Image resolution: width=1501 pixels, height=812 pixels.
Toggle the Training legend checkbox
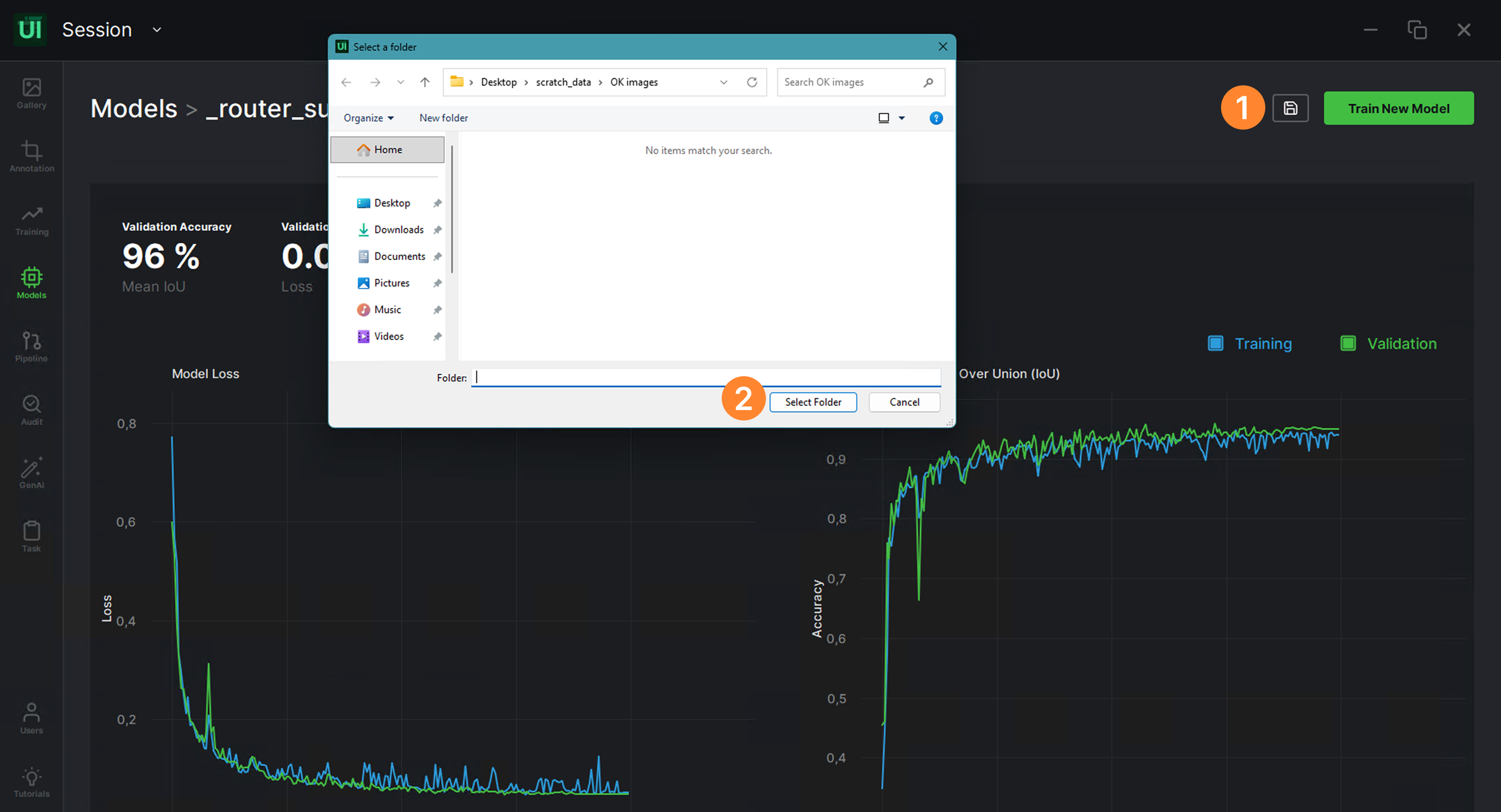tap(1215, 343)
